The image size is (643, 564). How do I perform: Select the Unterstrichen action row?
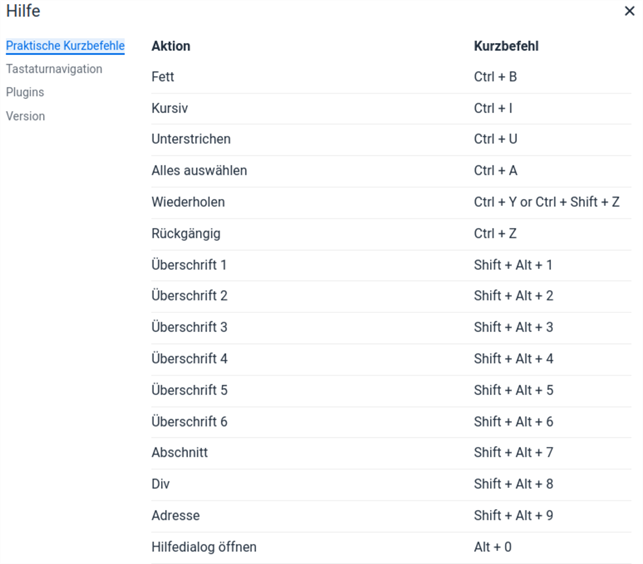pos(191,139)
